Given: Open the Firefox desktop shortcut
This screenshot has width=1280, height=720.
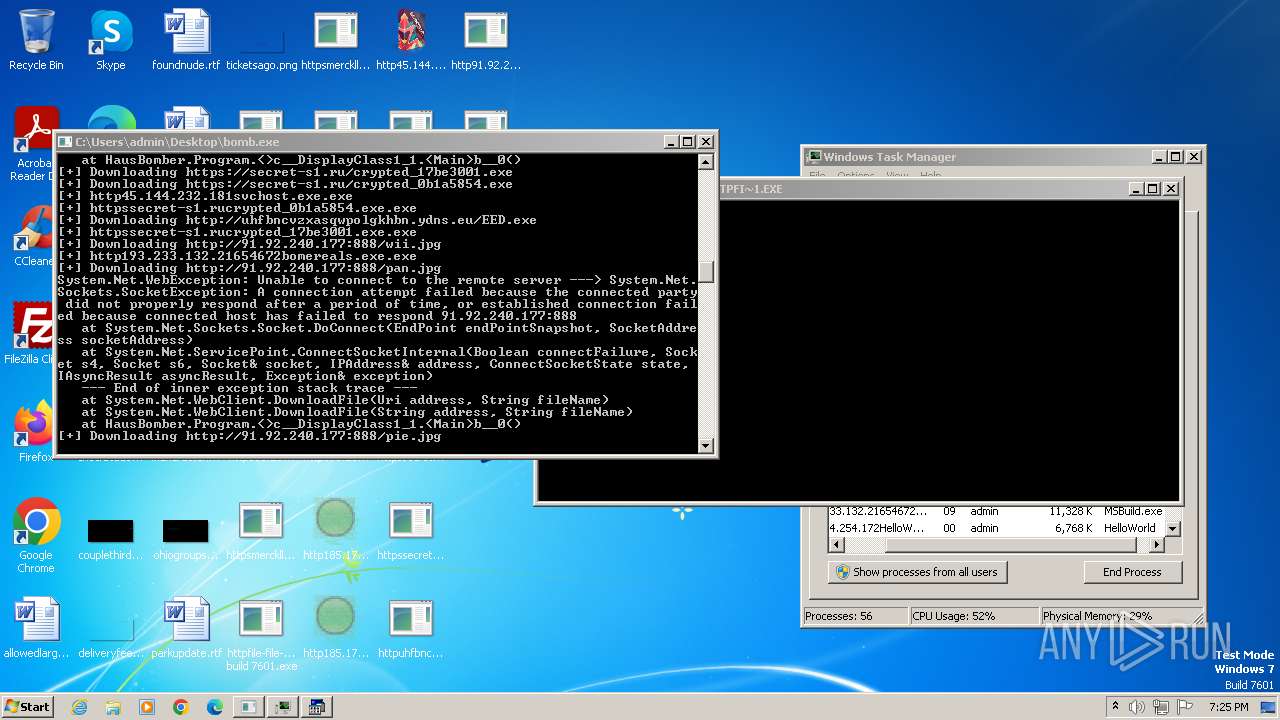Looking at the screenshot, I should pyautogui.click(x=34, y=432).
